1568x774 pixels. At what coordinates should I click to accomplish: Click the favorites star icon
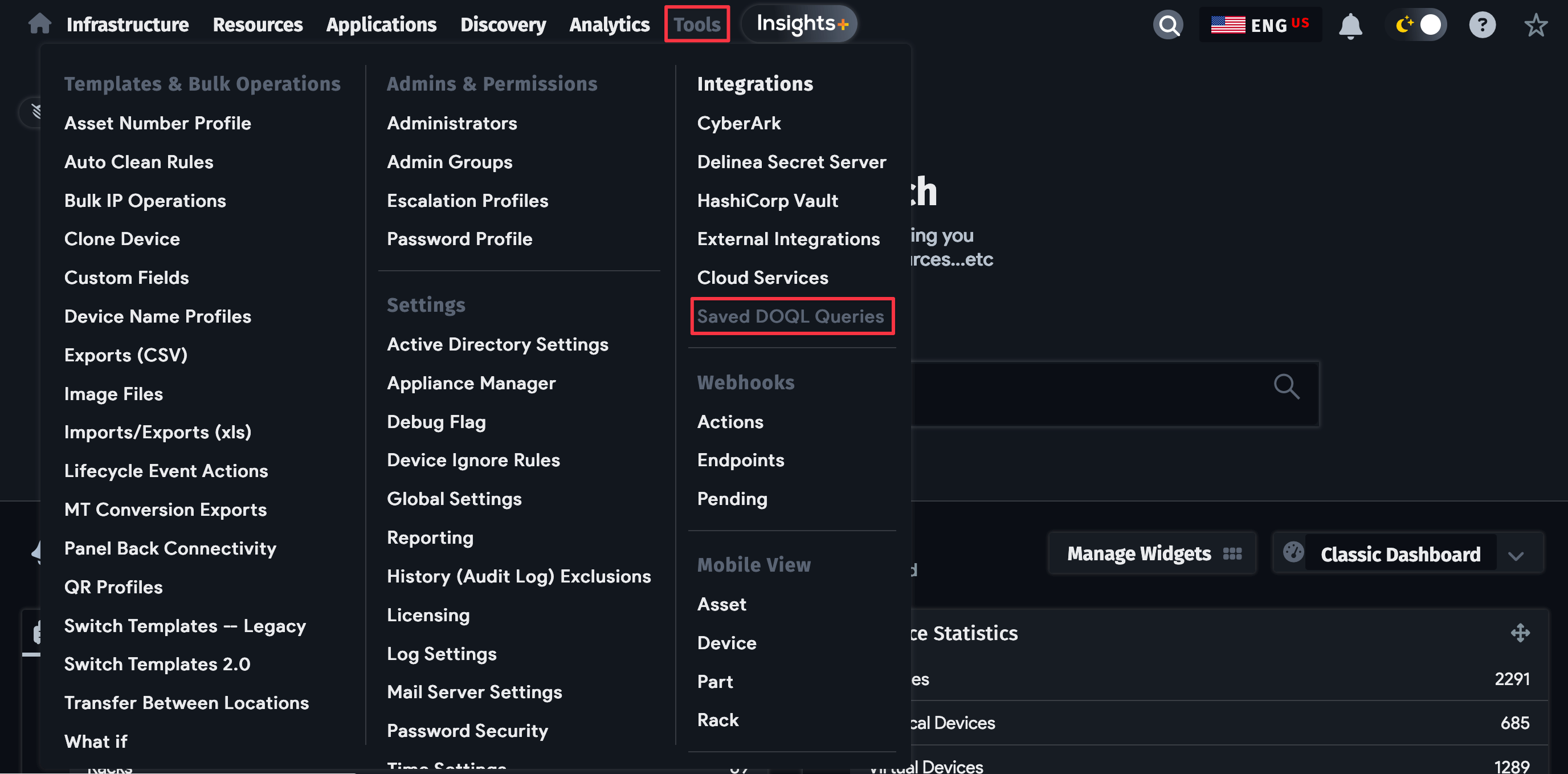point(1535,25)
